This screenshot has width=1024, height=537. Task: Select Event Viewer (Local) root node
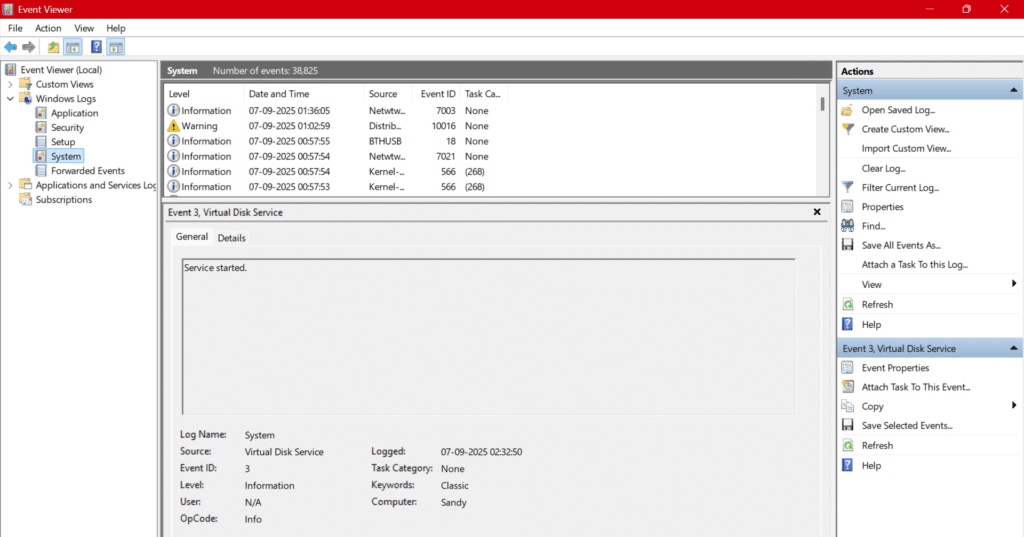coord(61,70)
